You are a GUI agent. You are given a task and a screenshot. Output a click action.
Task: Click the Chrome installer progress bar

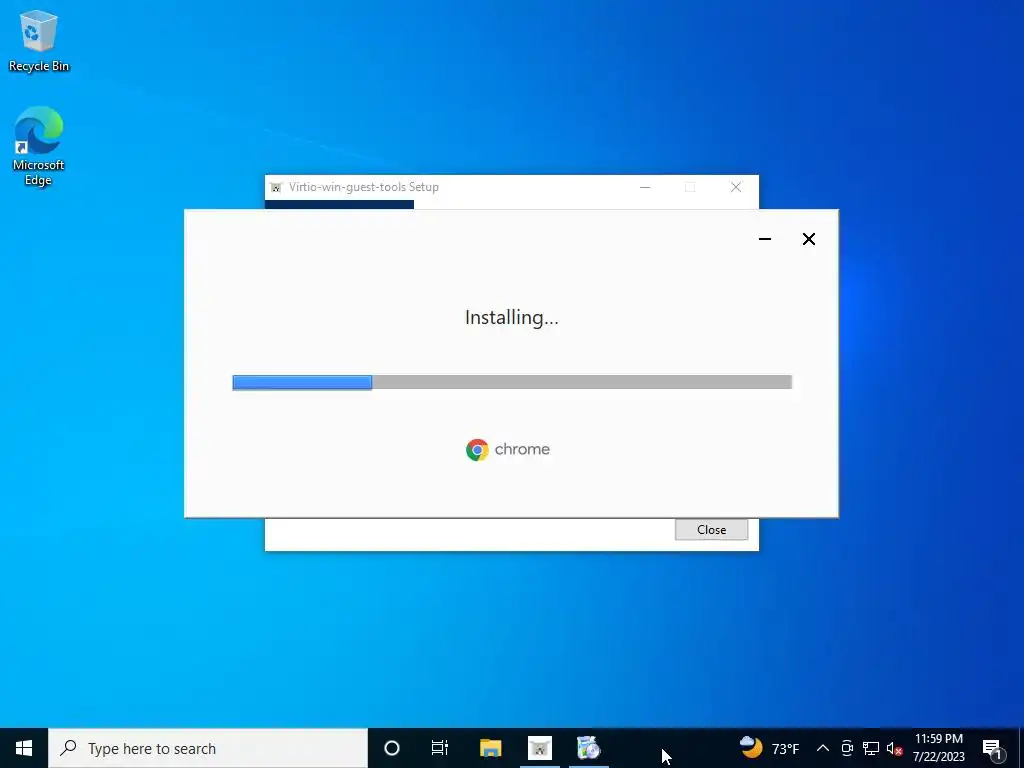click(512, 382)
